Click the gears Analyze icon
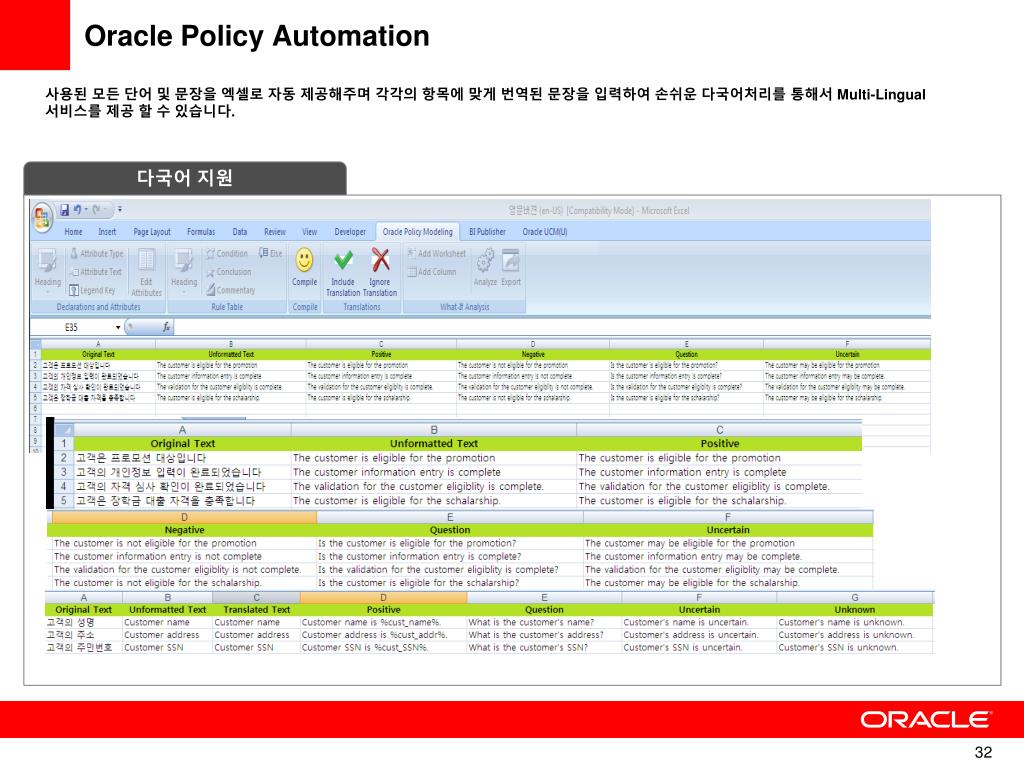The width and height of the screenshot is (1024, 768). point(485,261)
